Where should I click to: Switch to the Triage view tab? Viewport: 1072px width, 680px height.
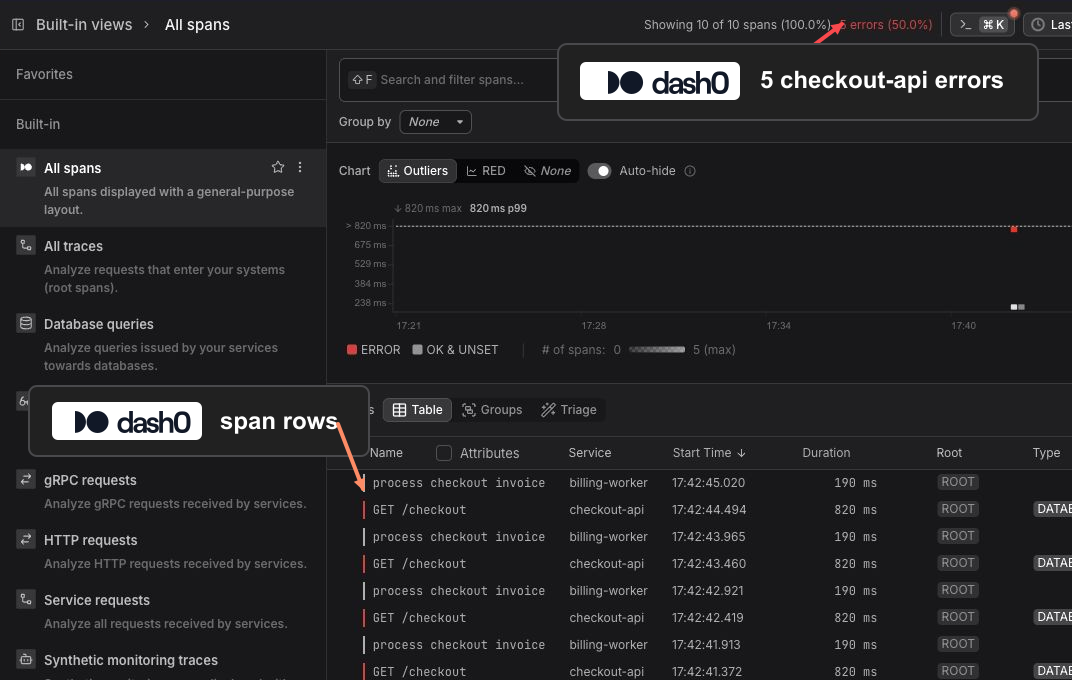[x=569, y=409]
